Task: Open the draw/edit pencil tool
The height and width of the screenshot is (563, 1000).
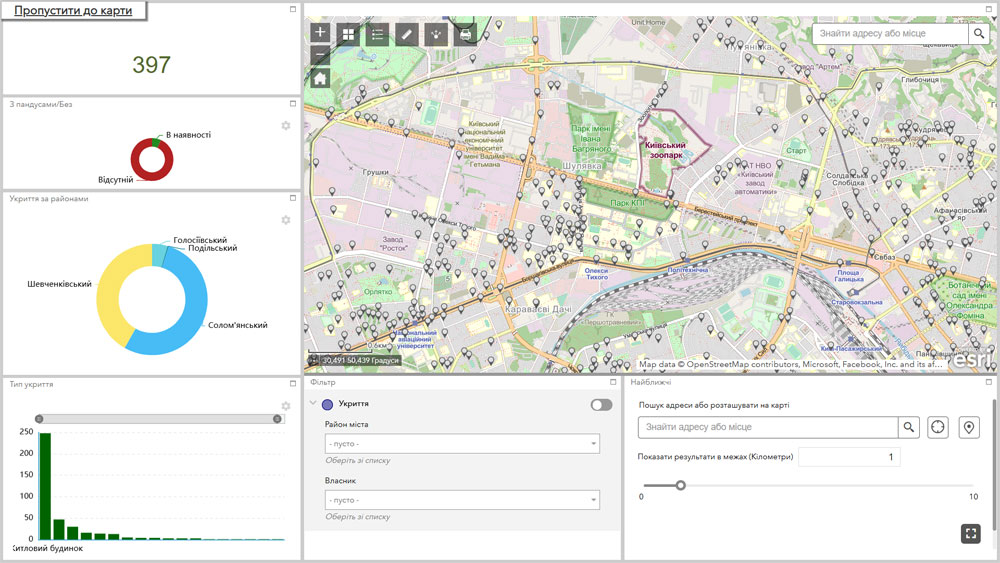Action: pos(406,34)
